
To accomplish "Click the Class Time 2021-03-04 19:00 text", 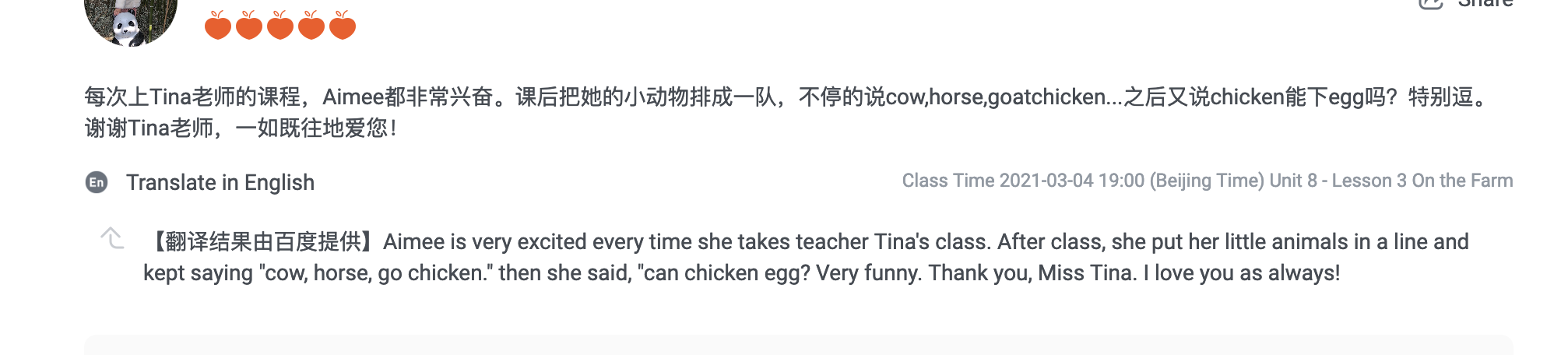I will coord(1023,181).
